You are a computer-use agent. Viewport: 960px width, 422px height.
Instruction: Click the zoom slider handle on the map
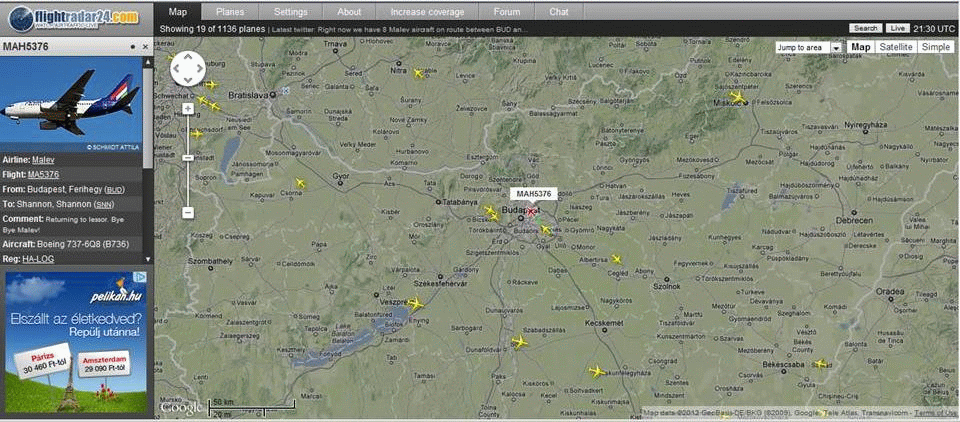[x=188, y=157]
